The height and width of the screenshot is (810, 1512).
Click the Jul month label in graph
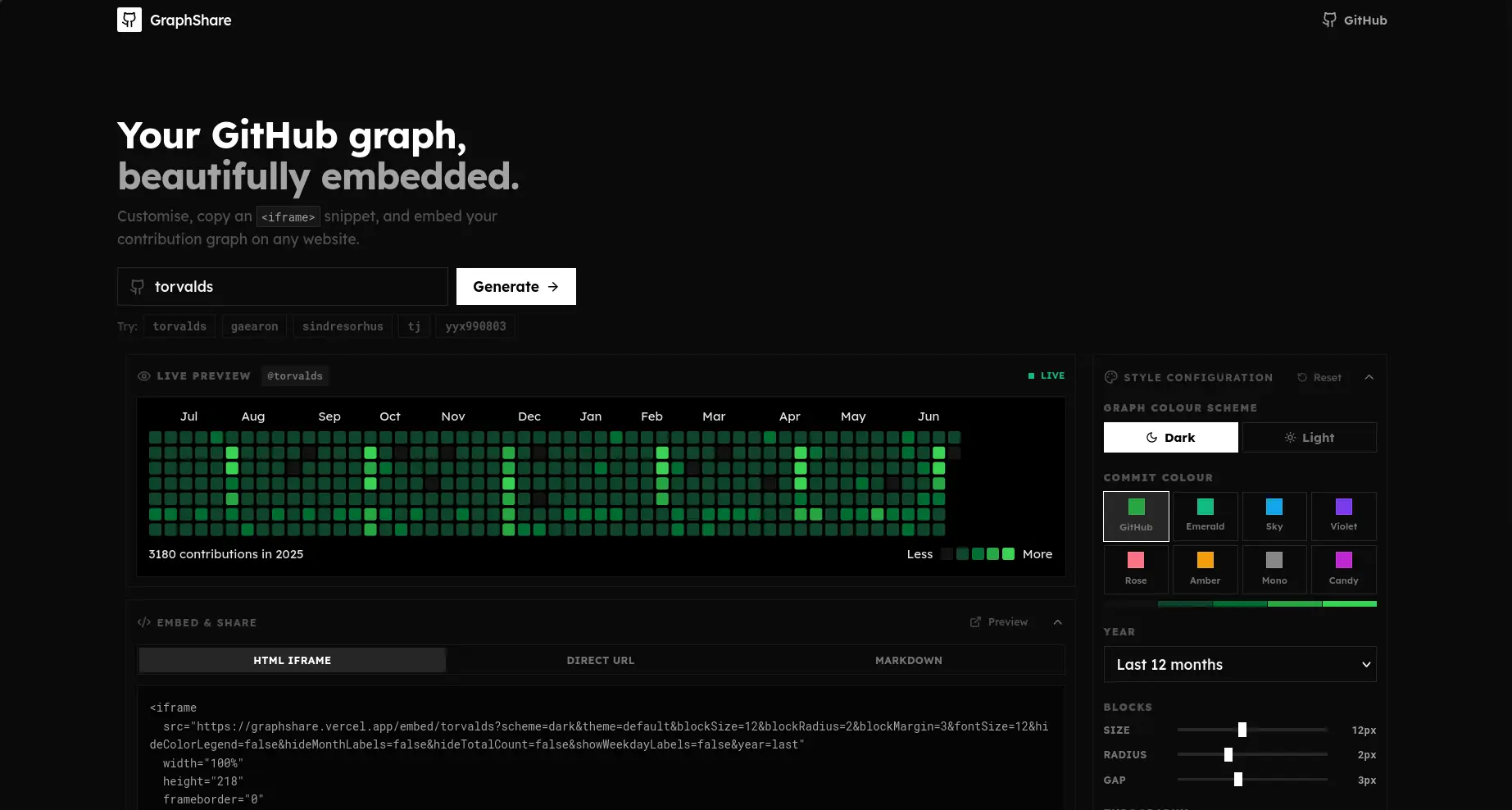188,416
